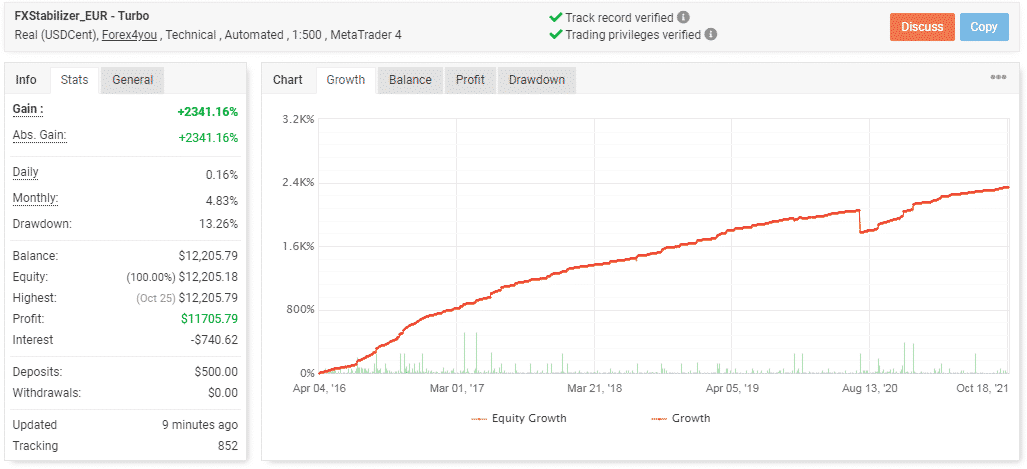Viewport: 1027px width, 469px height.
Task: Click the 0.16% daily value
Action: coord(222,175)
